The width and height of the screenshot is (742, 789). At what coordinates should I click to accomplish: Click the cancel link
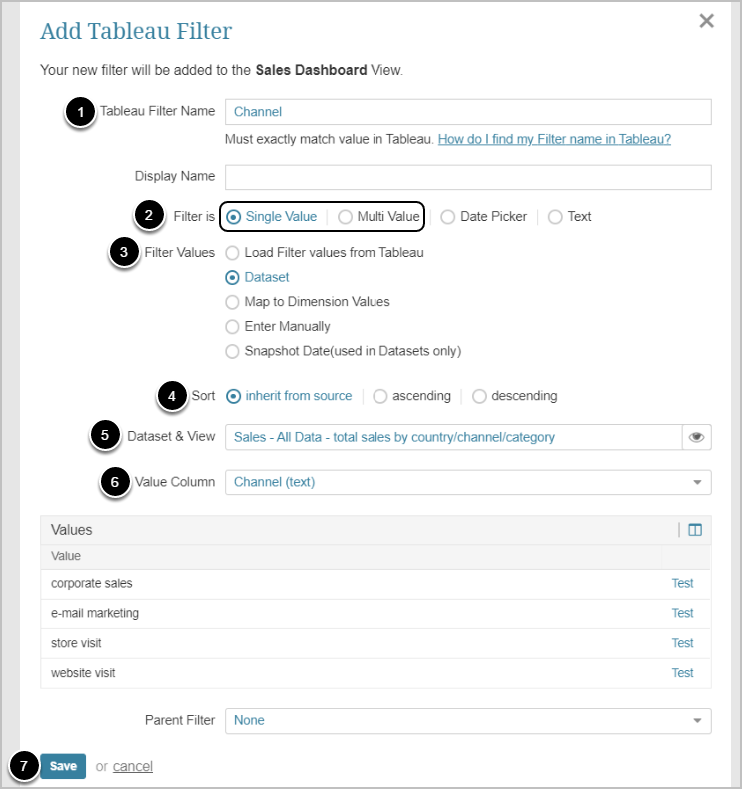click(x=133, y=766)
